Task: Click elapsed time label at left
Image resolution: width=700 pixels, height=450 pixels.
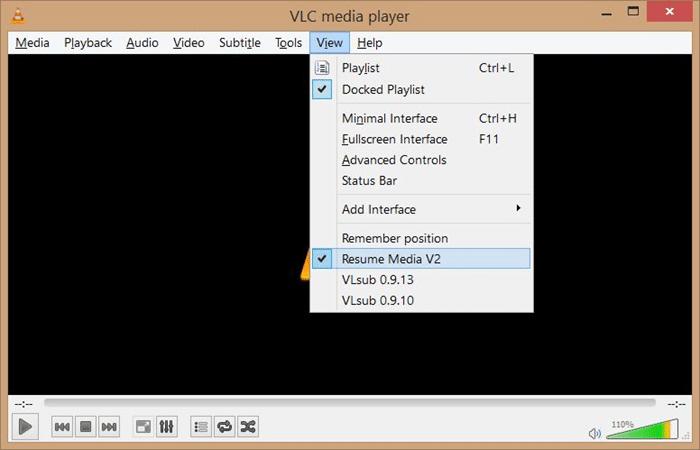Action: point(24,404)
